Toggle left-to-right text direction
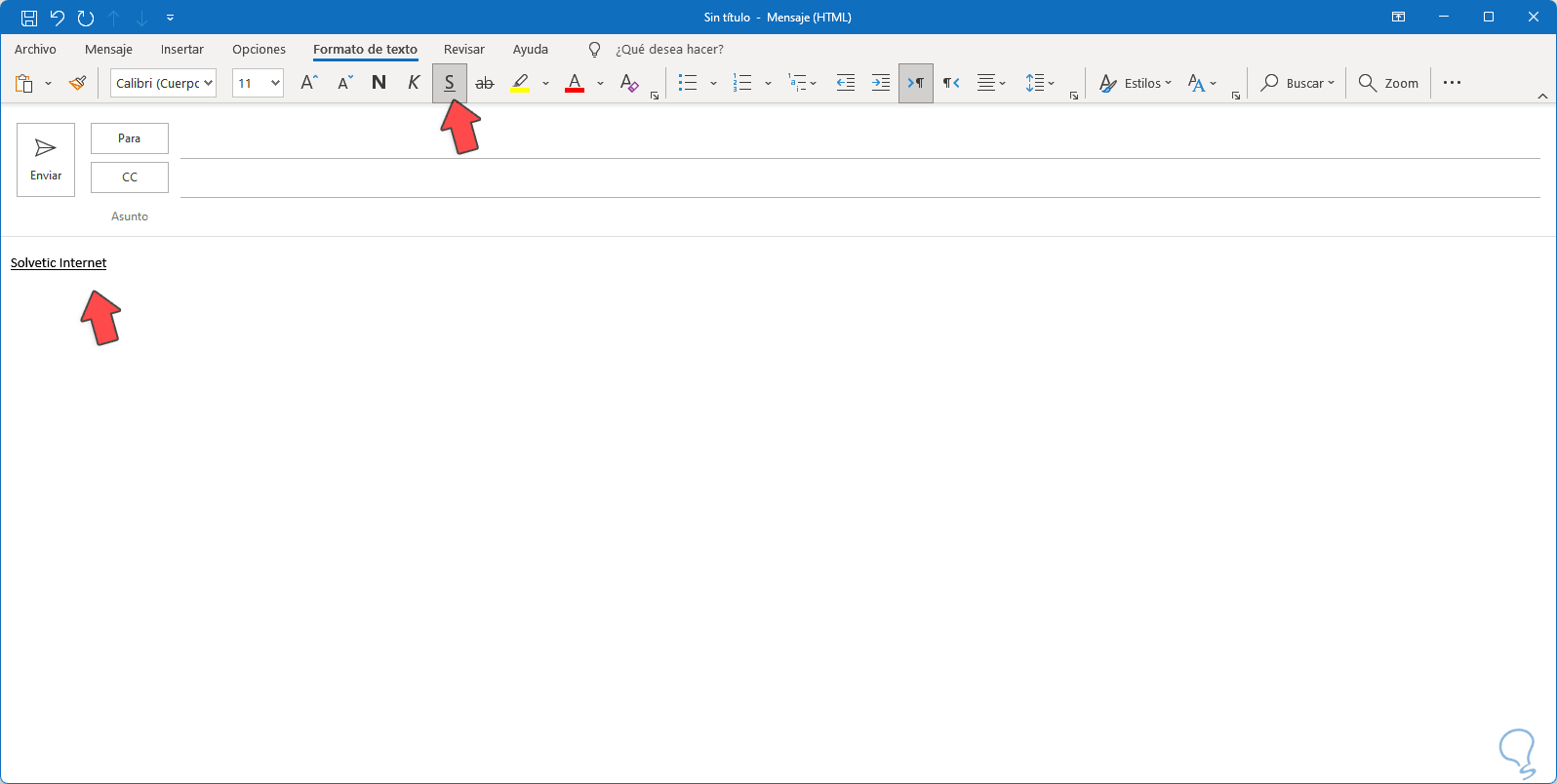This screenshot has width=1557, height=784. pyautogui.click(x=916, y=83)
